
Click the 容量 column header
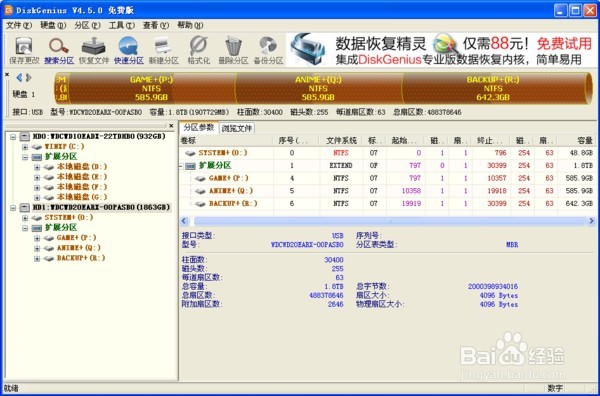point(576,140)
